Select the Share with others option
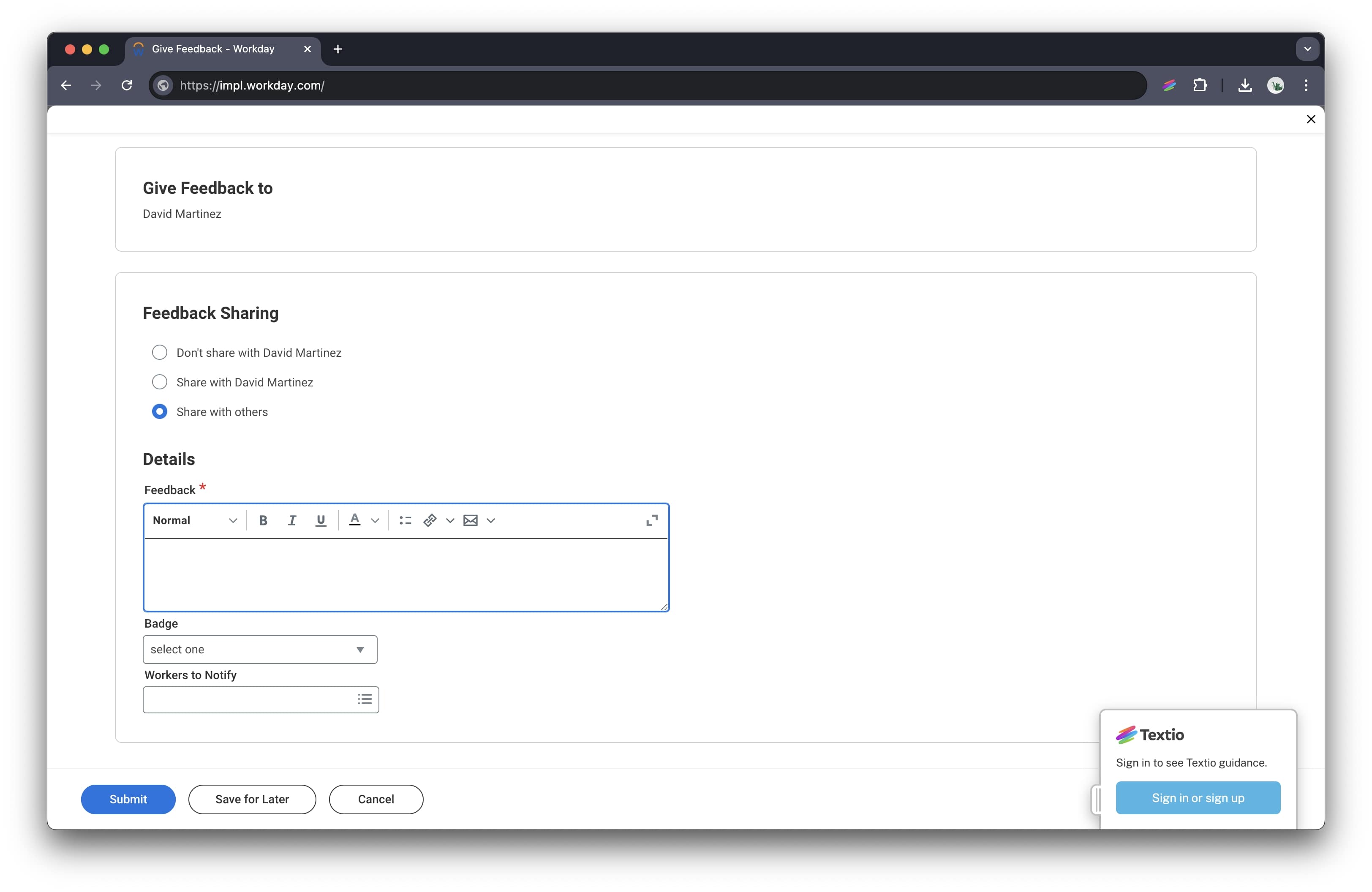The width and height of the screenshot is (1372, 892). [x=160, y=411]
